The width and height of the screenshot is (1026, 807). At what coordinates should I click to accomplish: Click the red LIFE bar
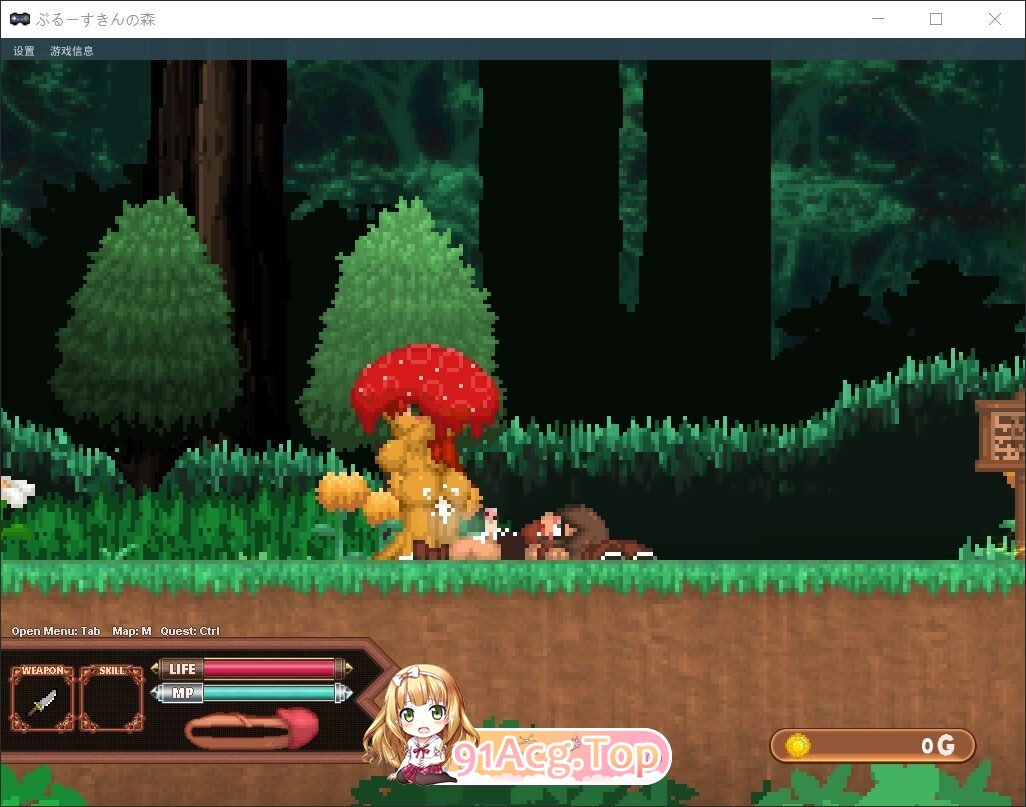[269, 668]
